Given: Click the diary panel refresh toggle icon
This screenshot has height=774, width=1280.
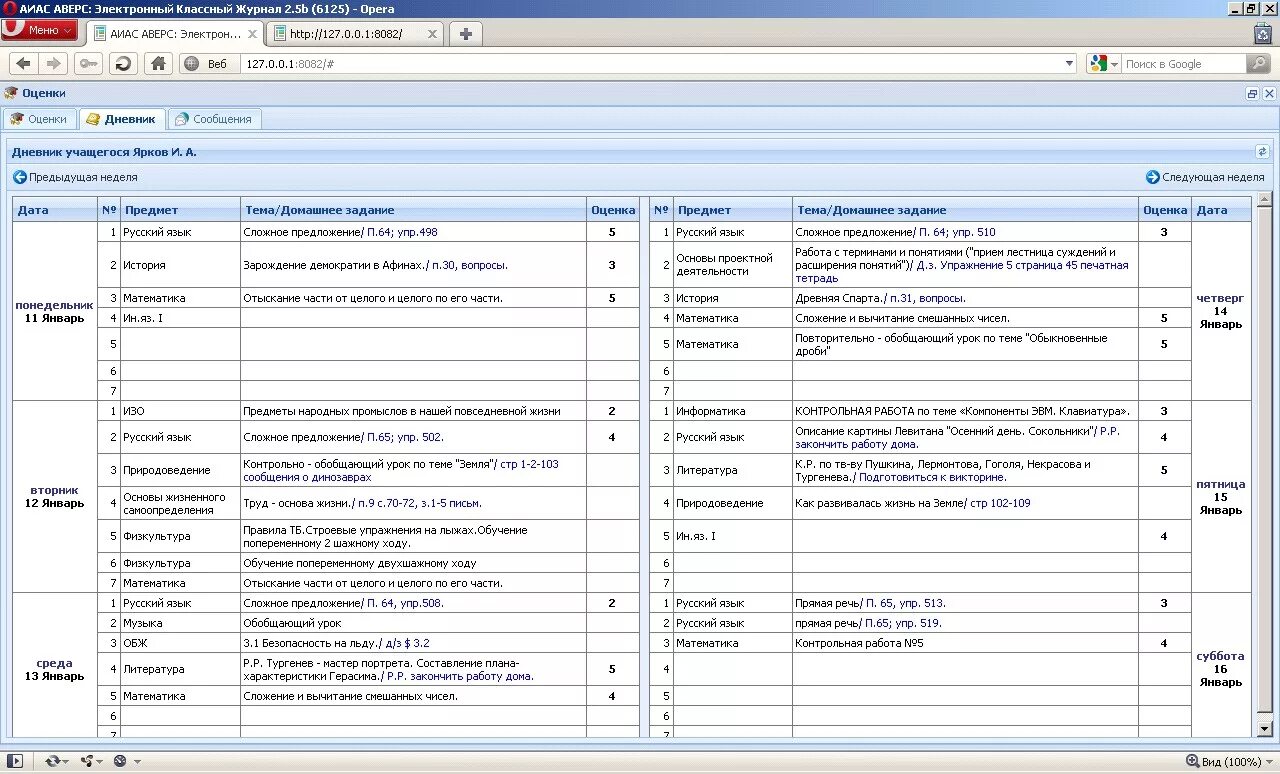Looking at the screenshot, I should point(1262,152).
